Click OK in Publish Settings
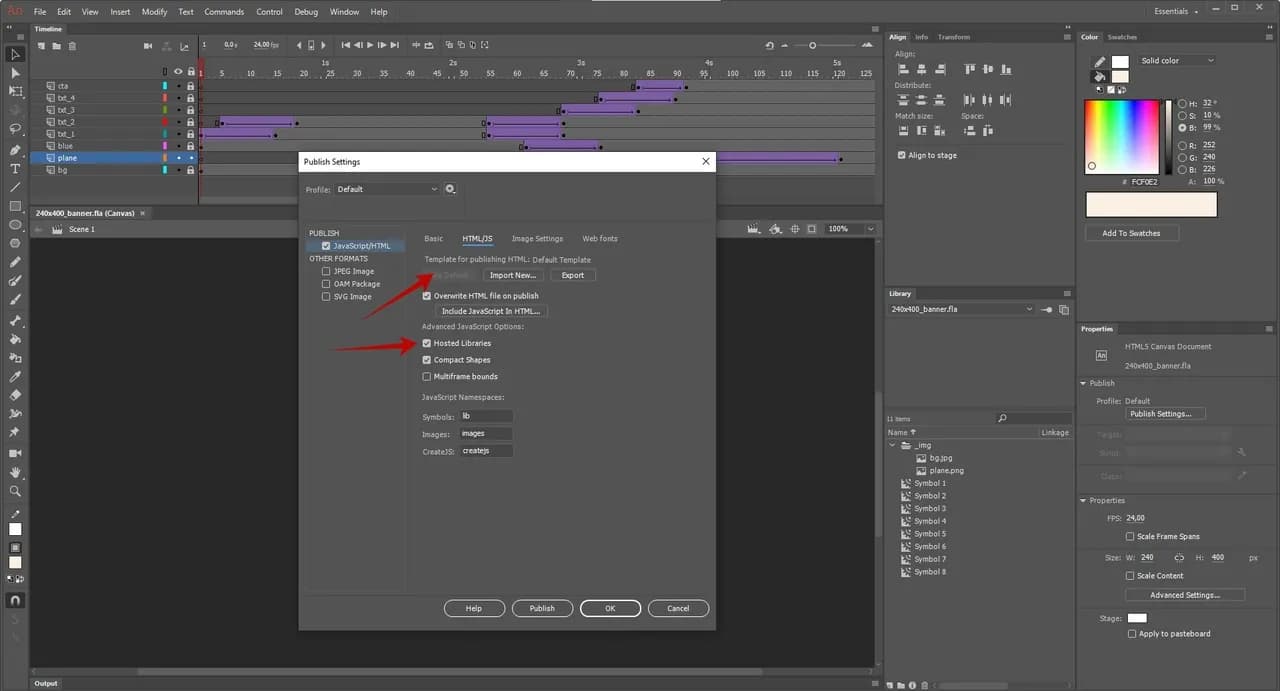Screen dimensions: 1280x691 pyautogui.click(x=610, y=608)
